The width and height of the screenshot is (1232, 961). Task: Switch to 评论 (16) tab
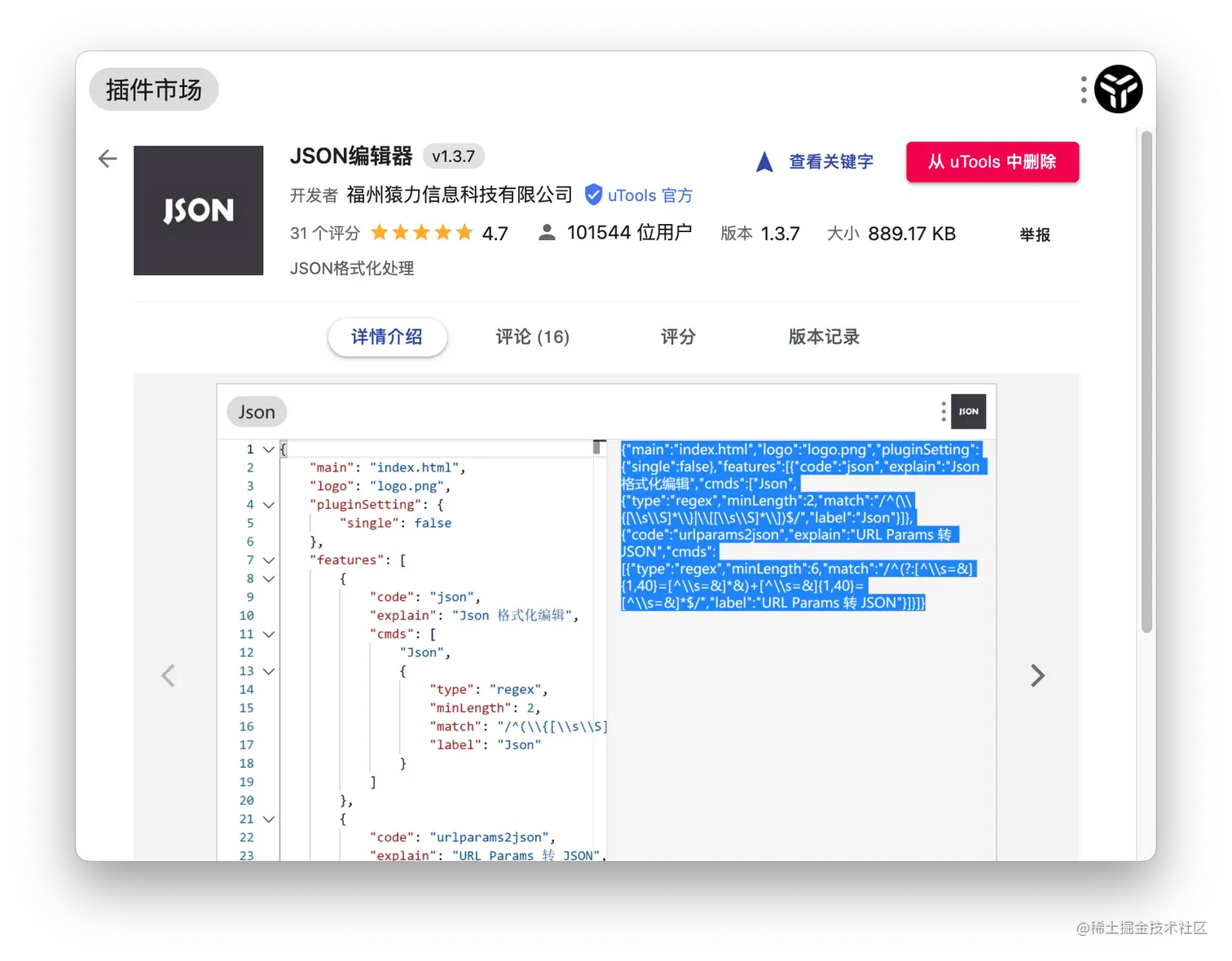(532, 337)
